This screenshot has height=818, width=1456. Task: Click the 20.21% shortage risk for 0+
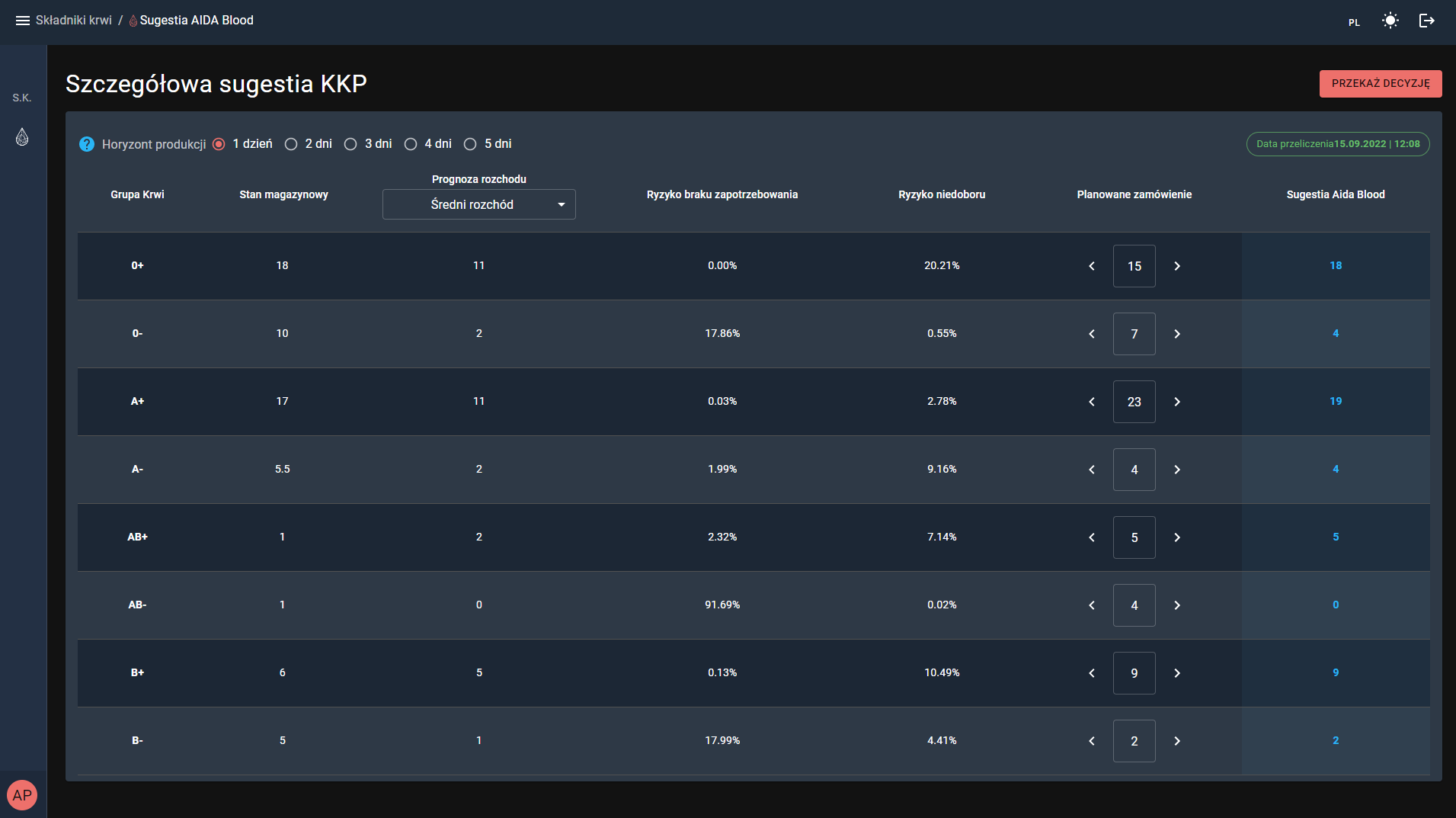pos(942,265)
